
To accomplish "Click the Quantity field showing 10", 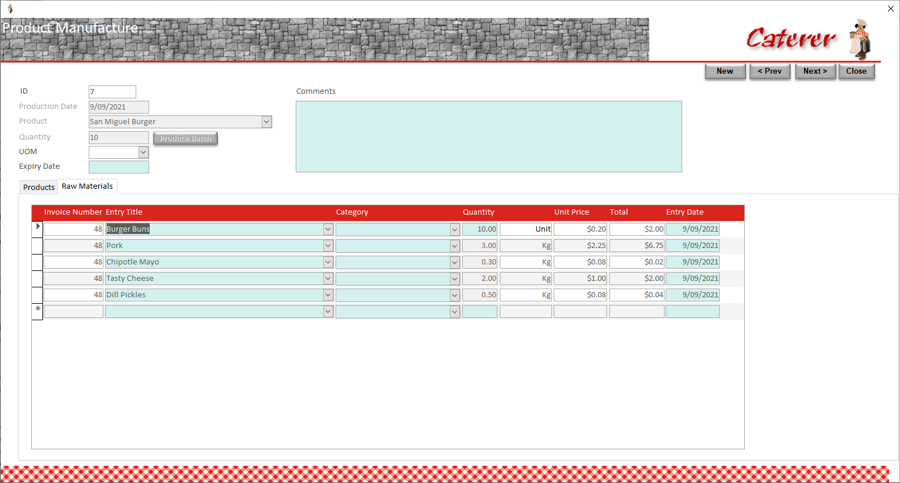I will pyautogui.click(x=119, y=137).
